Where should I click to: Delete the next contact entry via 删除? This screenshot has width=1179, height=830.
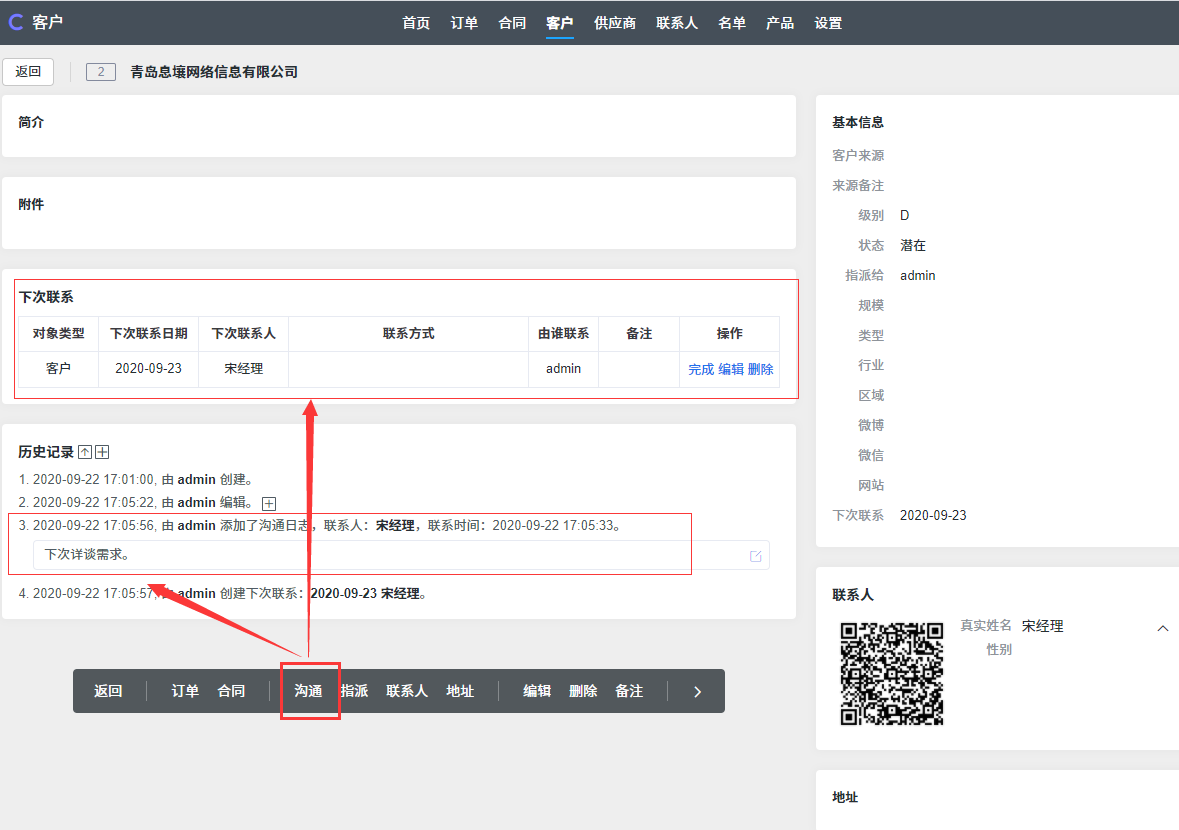(x=761, y=369)
